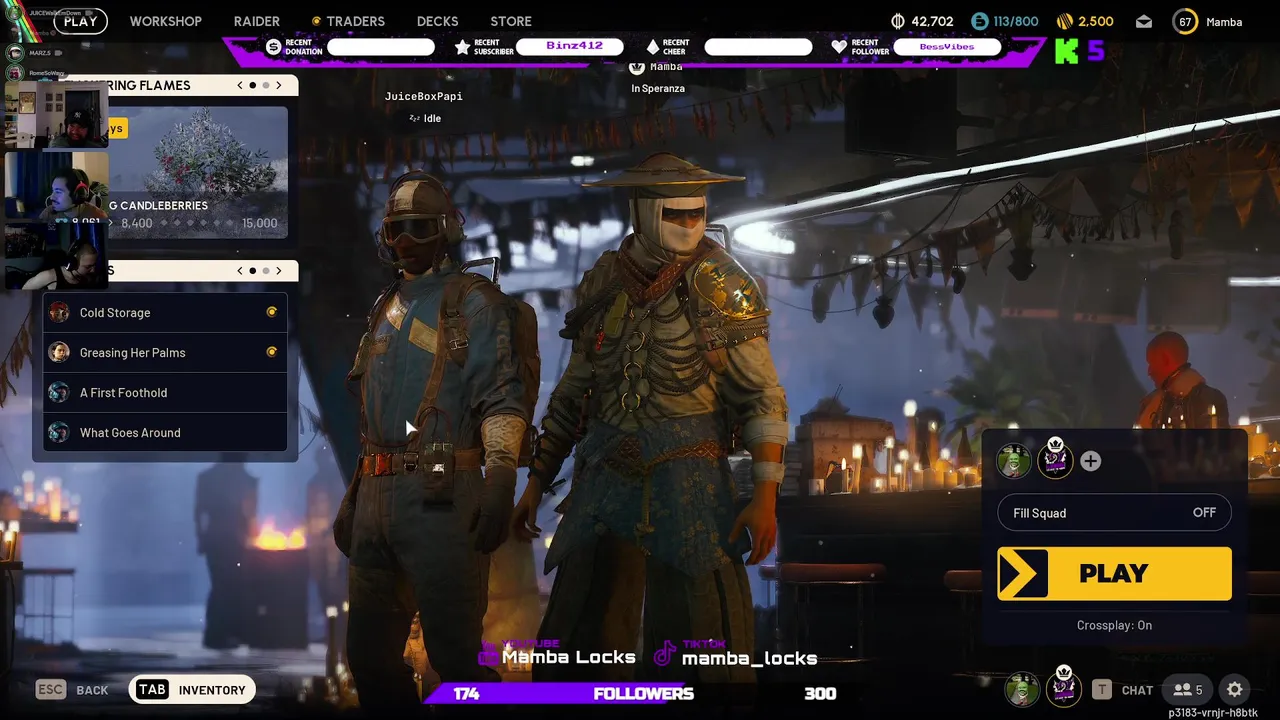Click the top webcam feed thumbnail
The width and height of the screenshot is (1280, 720).
(x=57, y=115)
